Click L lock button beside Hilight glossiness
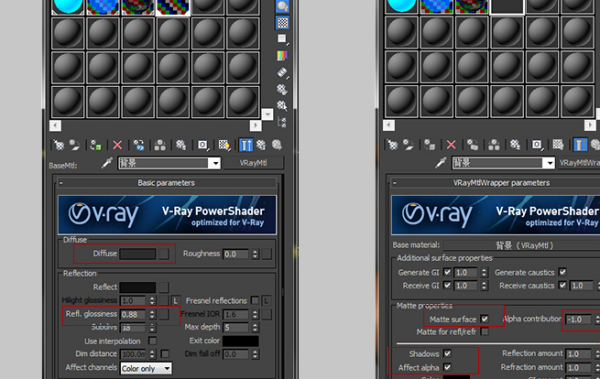Image resolution: width=600 pixels, height=379 pixels. pos(175,301)
